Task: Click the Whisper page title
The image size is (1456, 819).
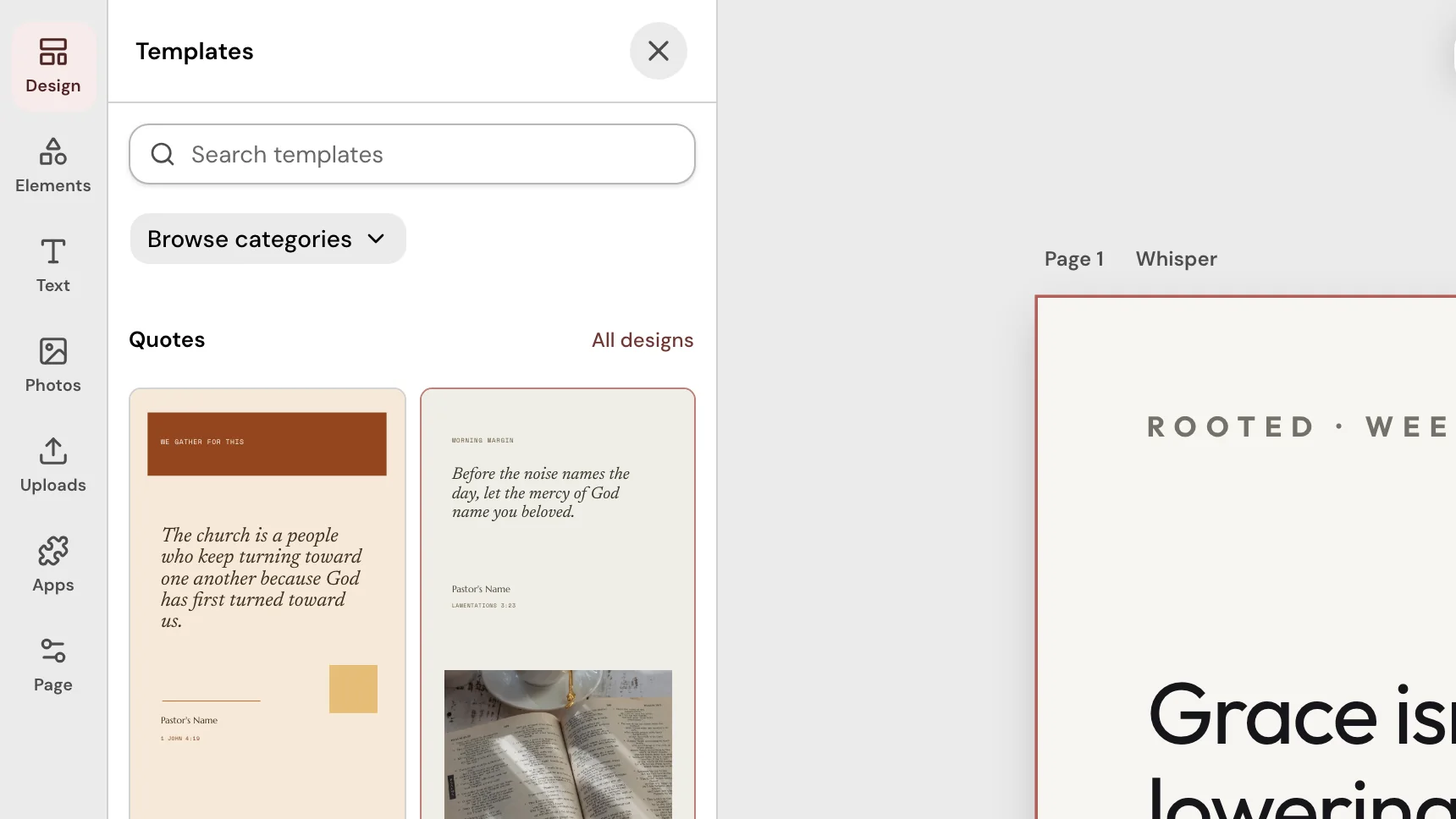Action: (x=1176, y=259)
